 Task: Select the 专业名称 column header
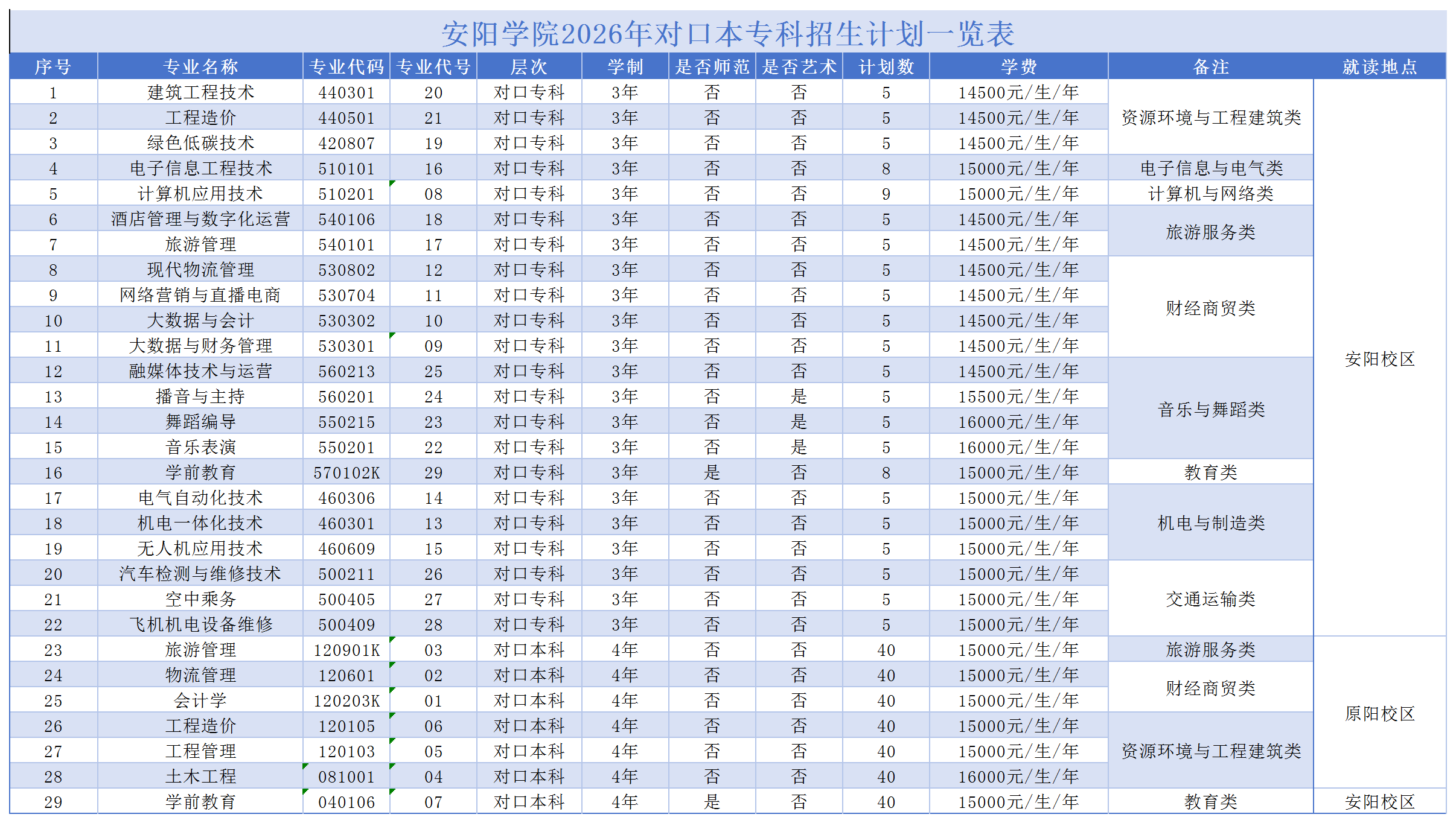point(200,66)
